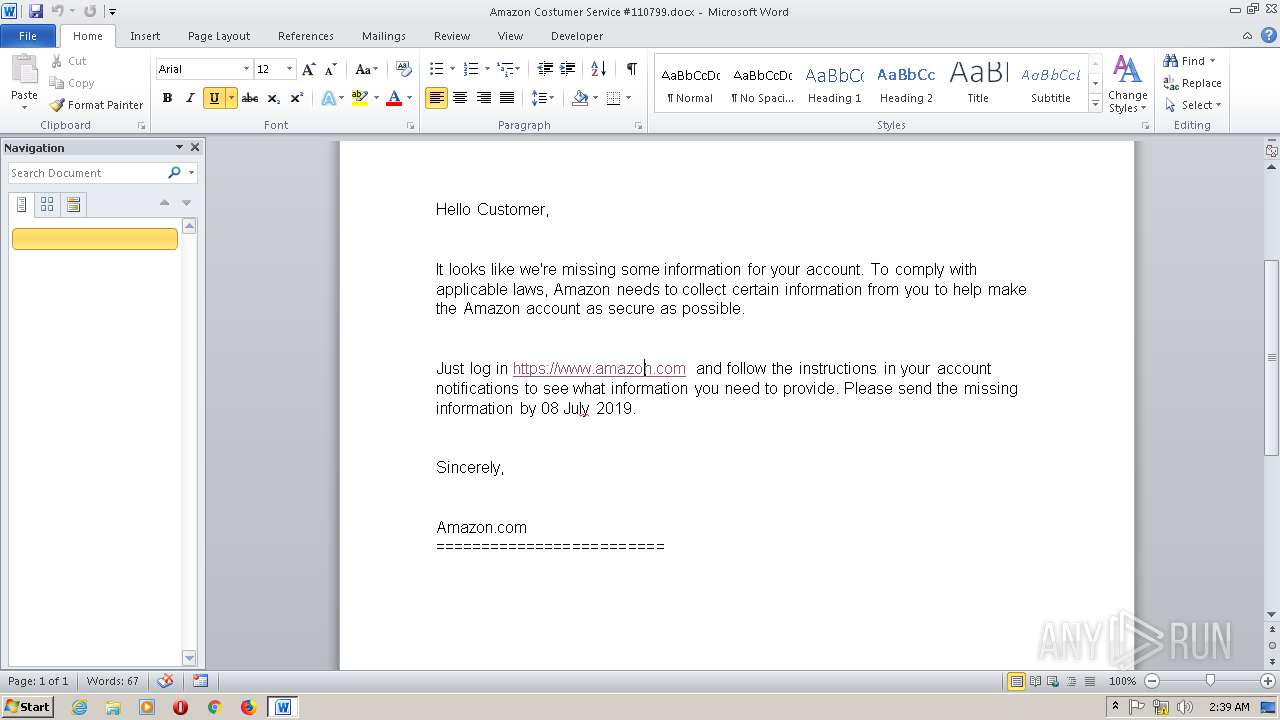
Task: Click the Save icon in Quick Access Toolbar
Action: pos(36,11)
